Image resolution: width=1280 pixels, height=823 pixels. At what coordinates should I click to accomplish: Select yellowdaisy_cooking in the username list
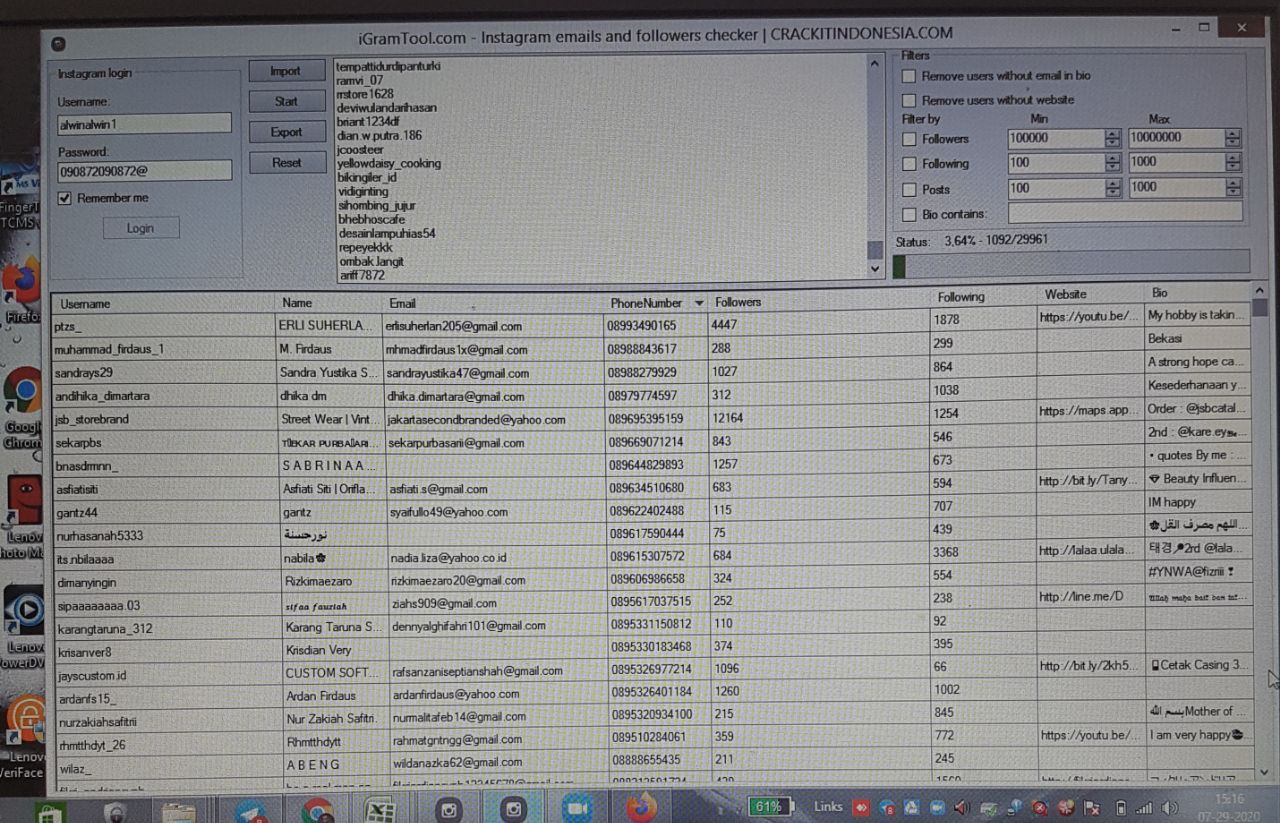389,163
